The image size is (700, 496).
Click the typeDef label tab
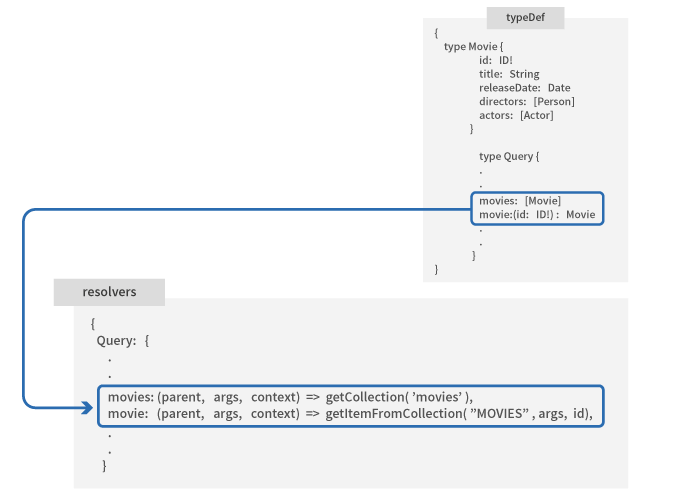tap(525, 18)
